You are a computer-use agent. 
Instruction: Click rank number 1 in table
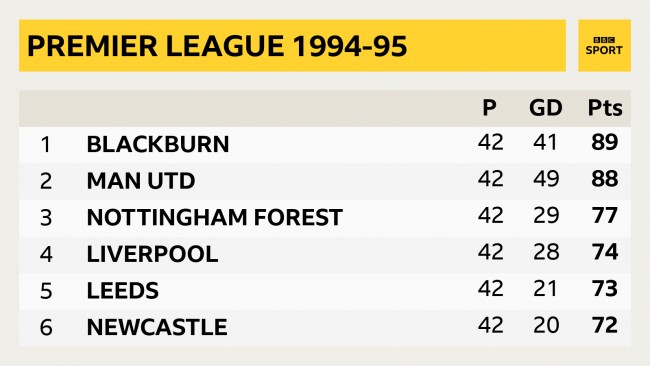point(46,145)
